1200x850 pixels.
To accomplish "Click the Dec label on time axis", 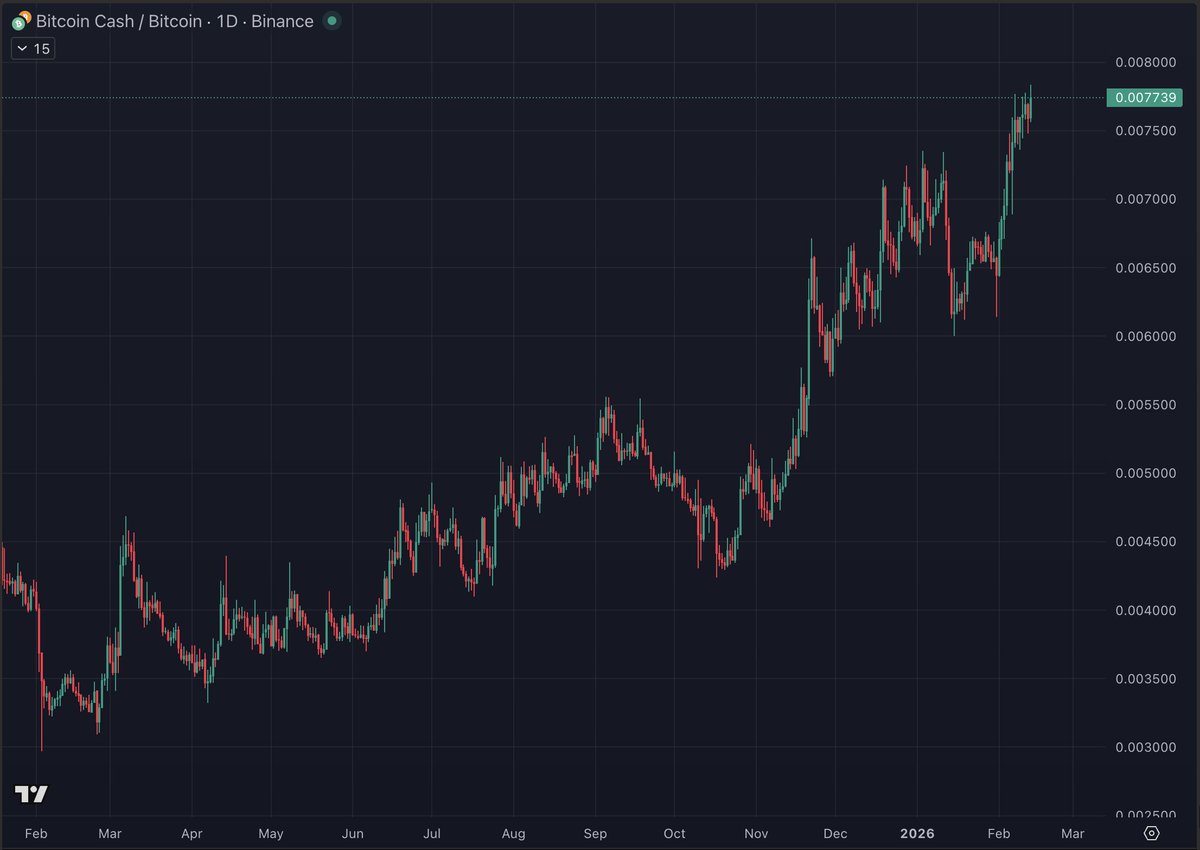I will [836, 833].
